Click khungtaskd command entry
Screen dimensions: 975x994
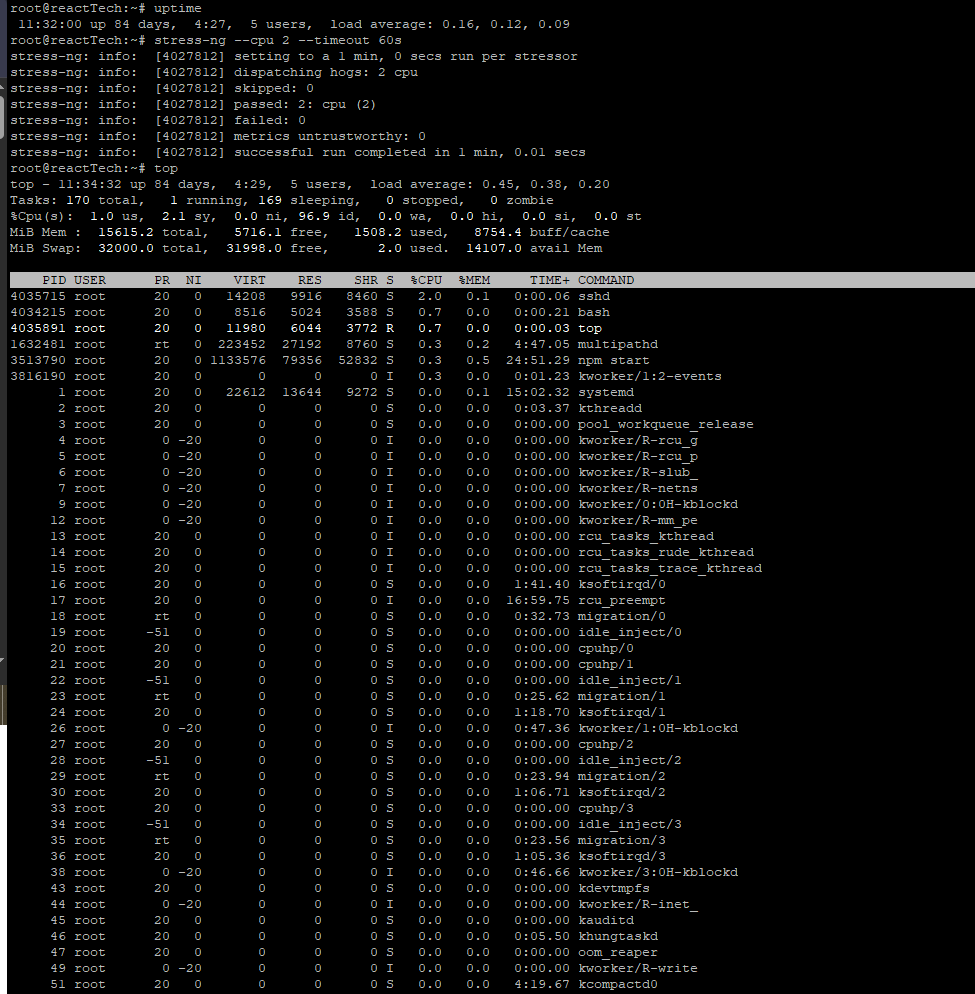617,936
